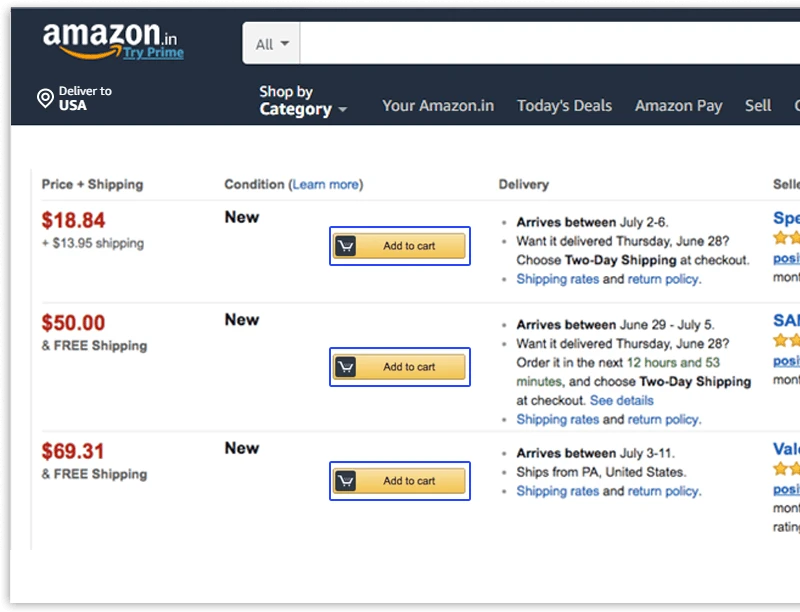Open Your Amazon.in
The width and height of the screenshot is (800, 612).
(x=439, y=104)
